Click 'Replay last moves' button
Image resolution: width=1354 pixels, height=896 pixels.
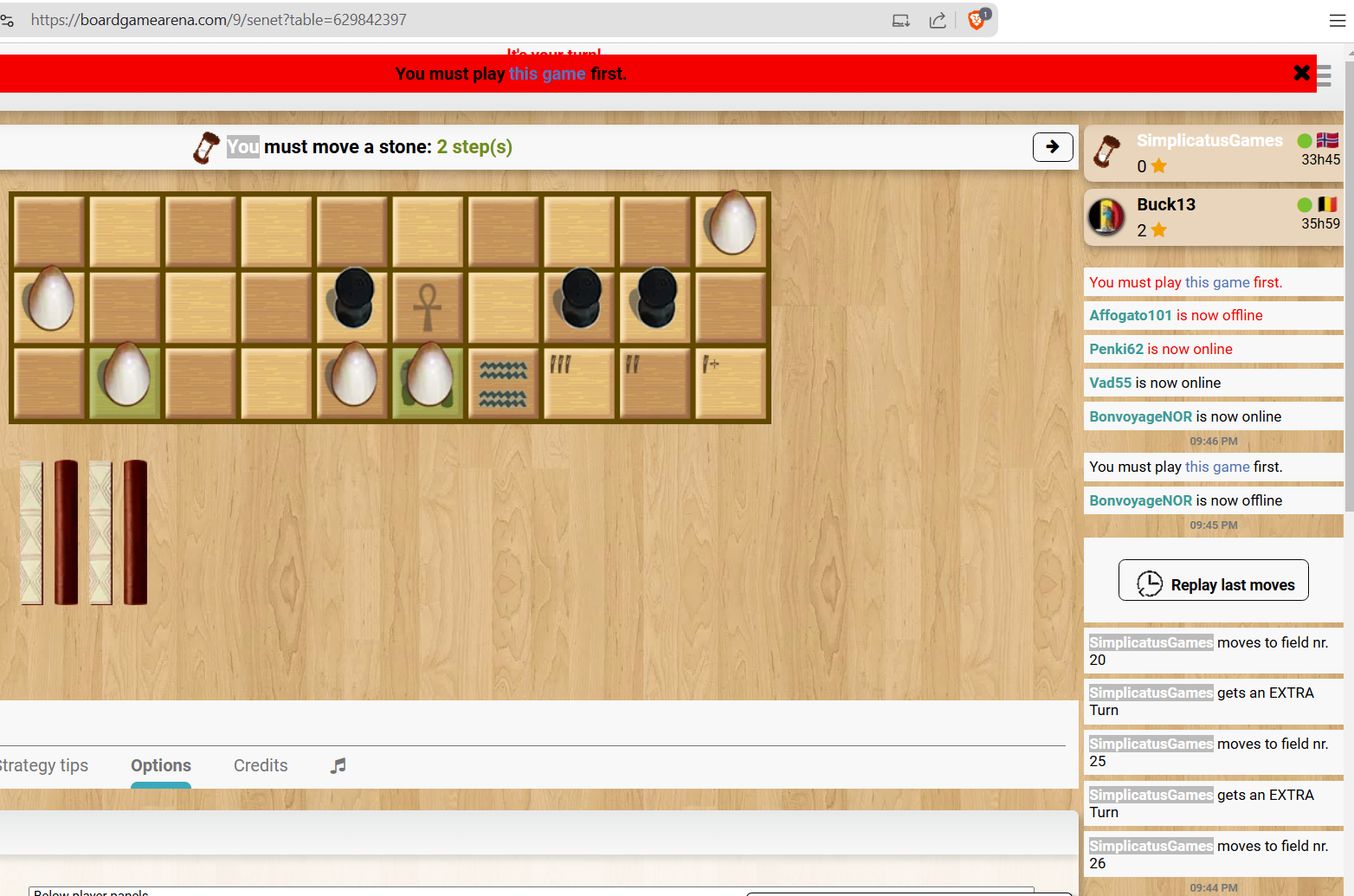coord(1213,580)
